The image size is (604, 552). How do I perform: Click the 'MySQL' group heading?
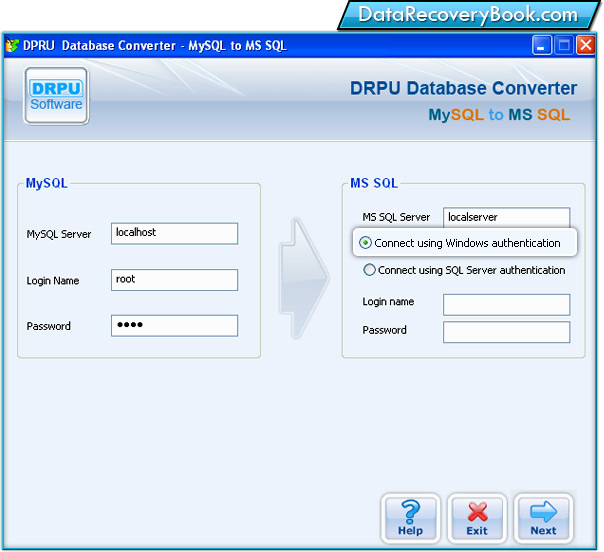47,183
